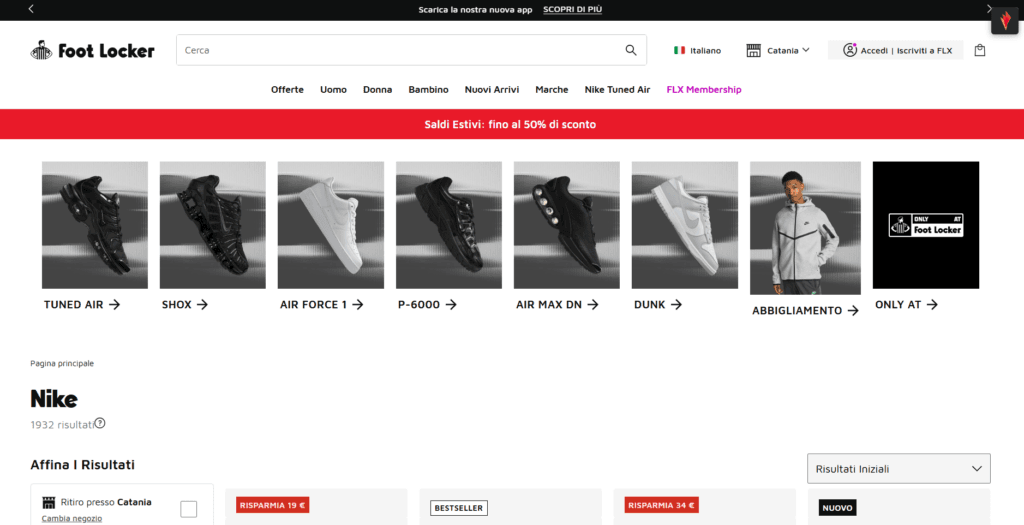Open the Offerte menu
Image resolution: width=1024 pixels, height=525 pixels.
[287, 89]
